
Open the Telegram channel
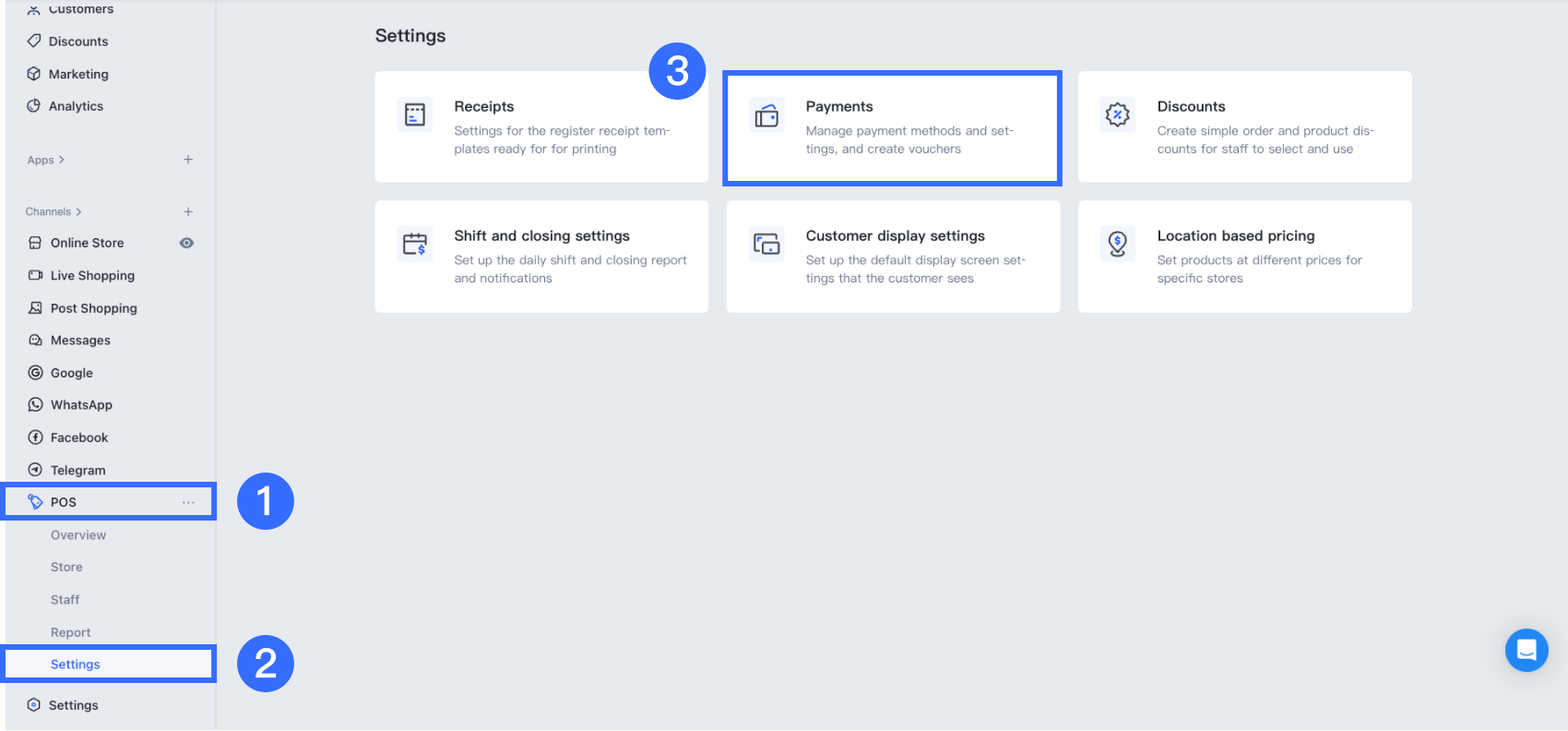[x=77, y=470]
